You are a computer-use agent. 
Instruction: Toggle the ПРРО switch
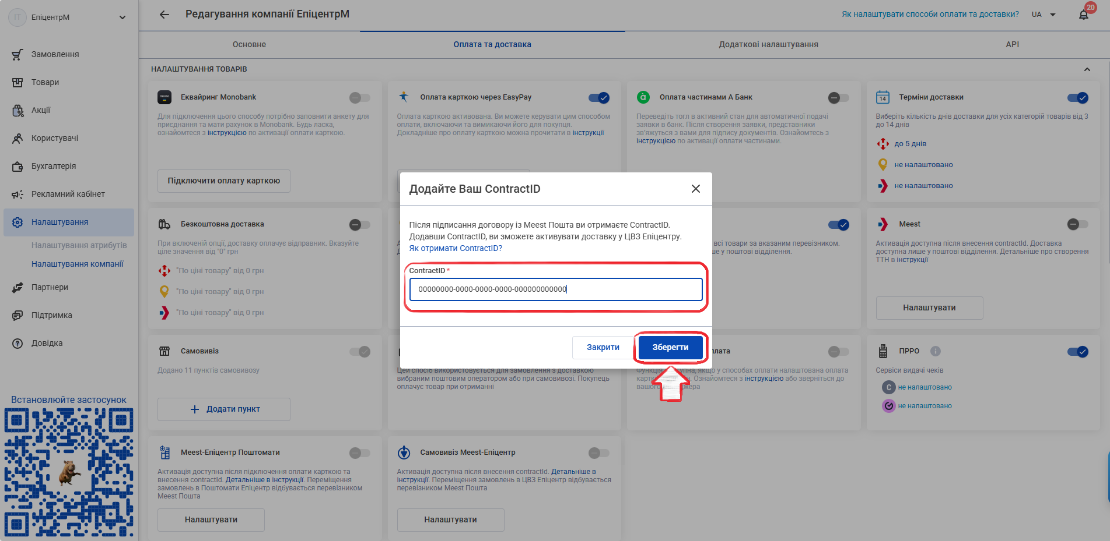(1077, 351)
